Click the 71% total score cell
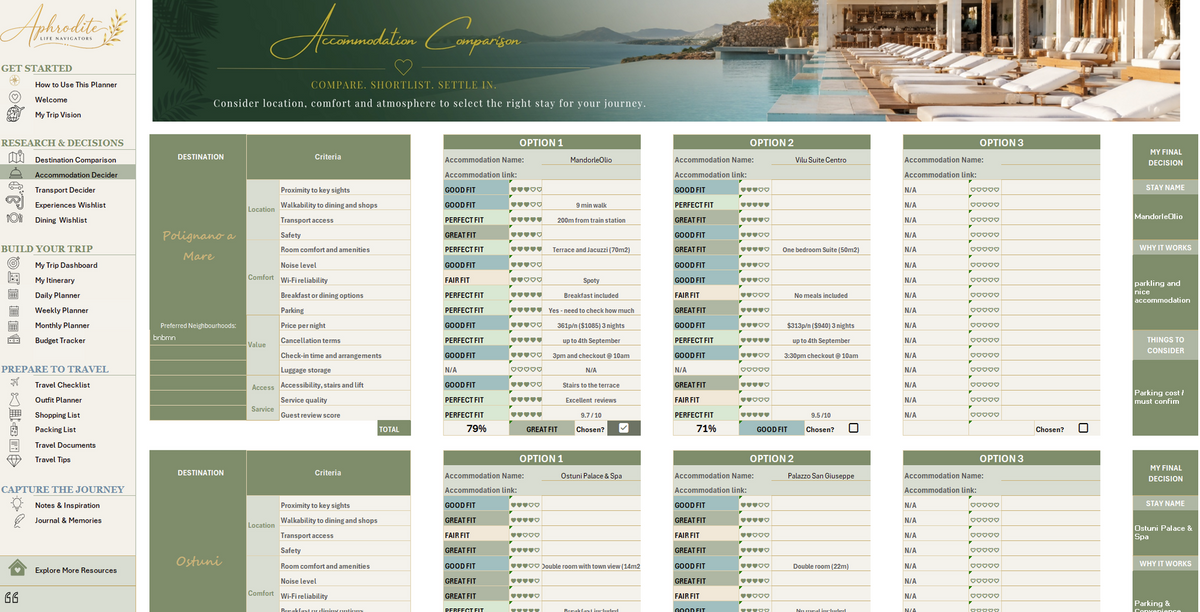This screenshot has height=612, width=1200. pyautogui.click(x=706, y=428)
